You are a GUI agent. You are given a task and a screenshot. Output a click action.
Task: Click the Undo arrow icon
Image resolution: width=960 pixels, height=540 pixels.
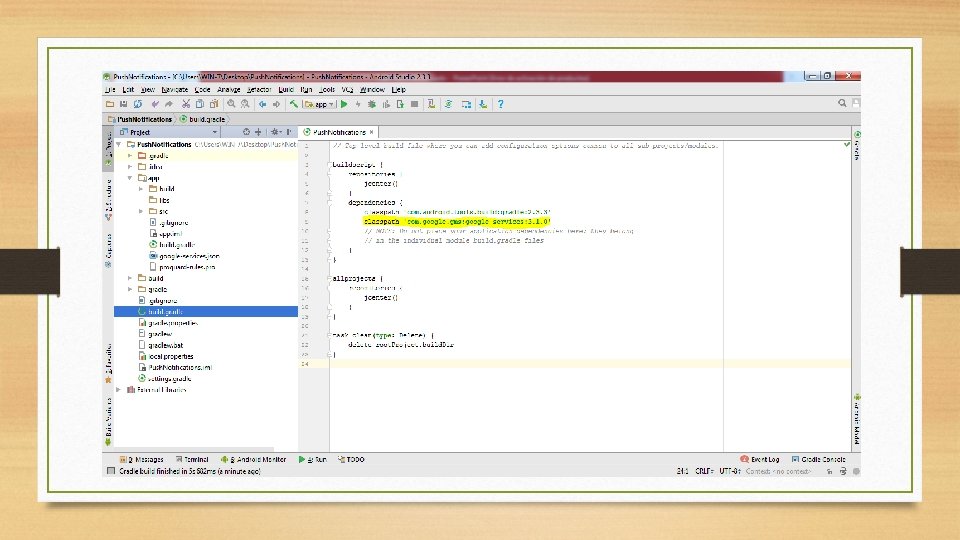155,105
